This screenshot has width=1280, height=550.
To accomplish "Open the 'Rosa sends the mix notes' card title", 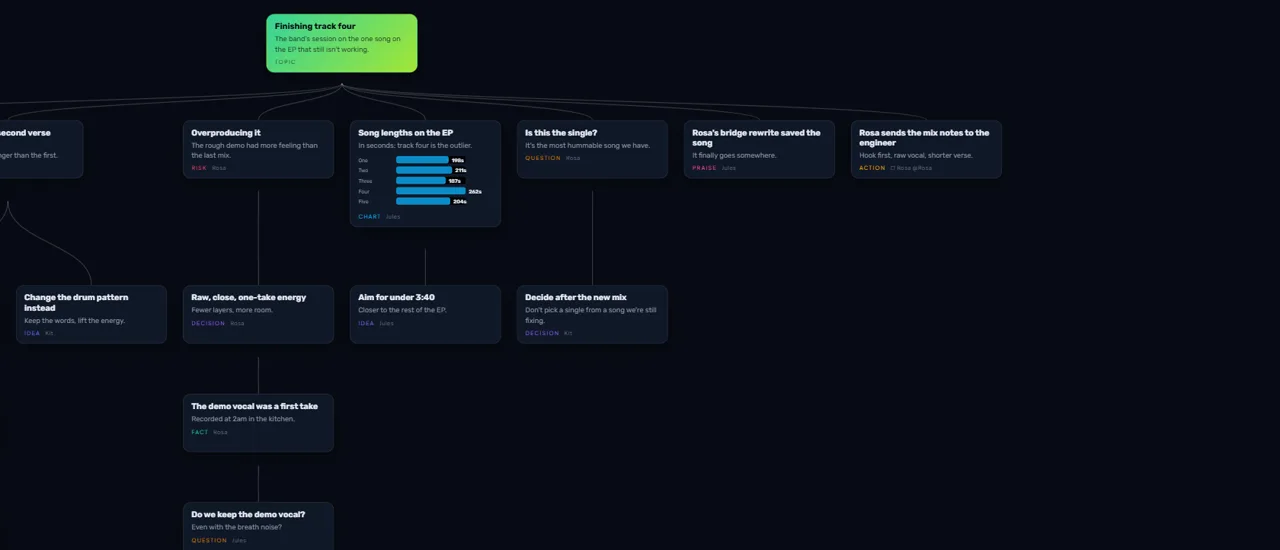I will coord(924,137).
